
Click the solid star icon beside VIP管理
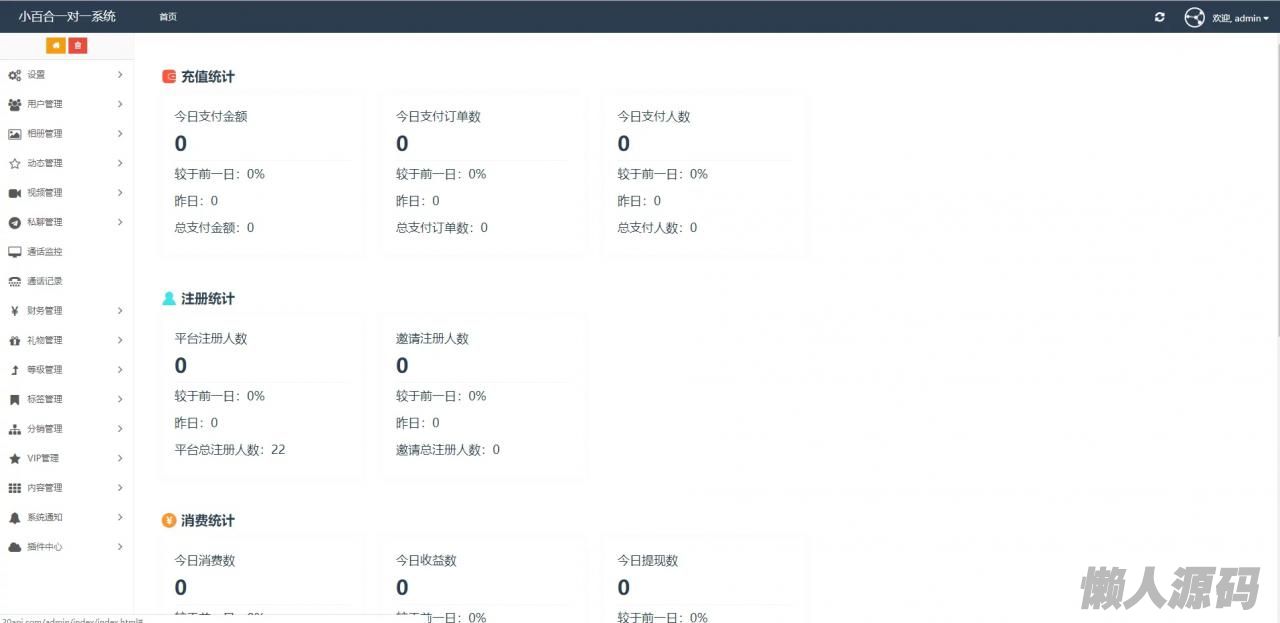[14, 458]
